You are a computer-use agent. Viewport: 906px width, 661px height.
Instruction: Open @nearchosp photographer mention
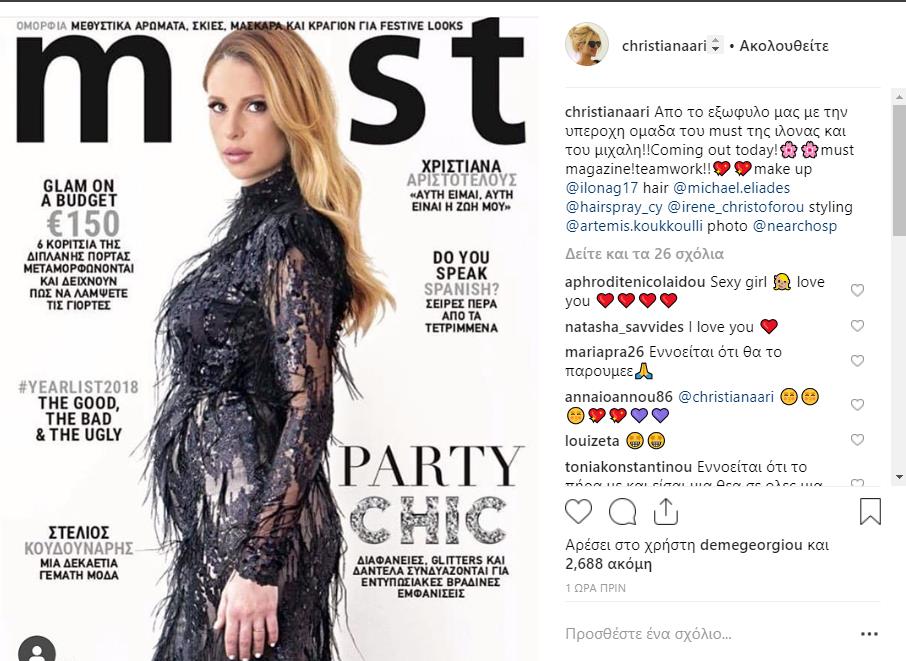coord(794,226)
